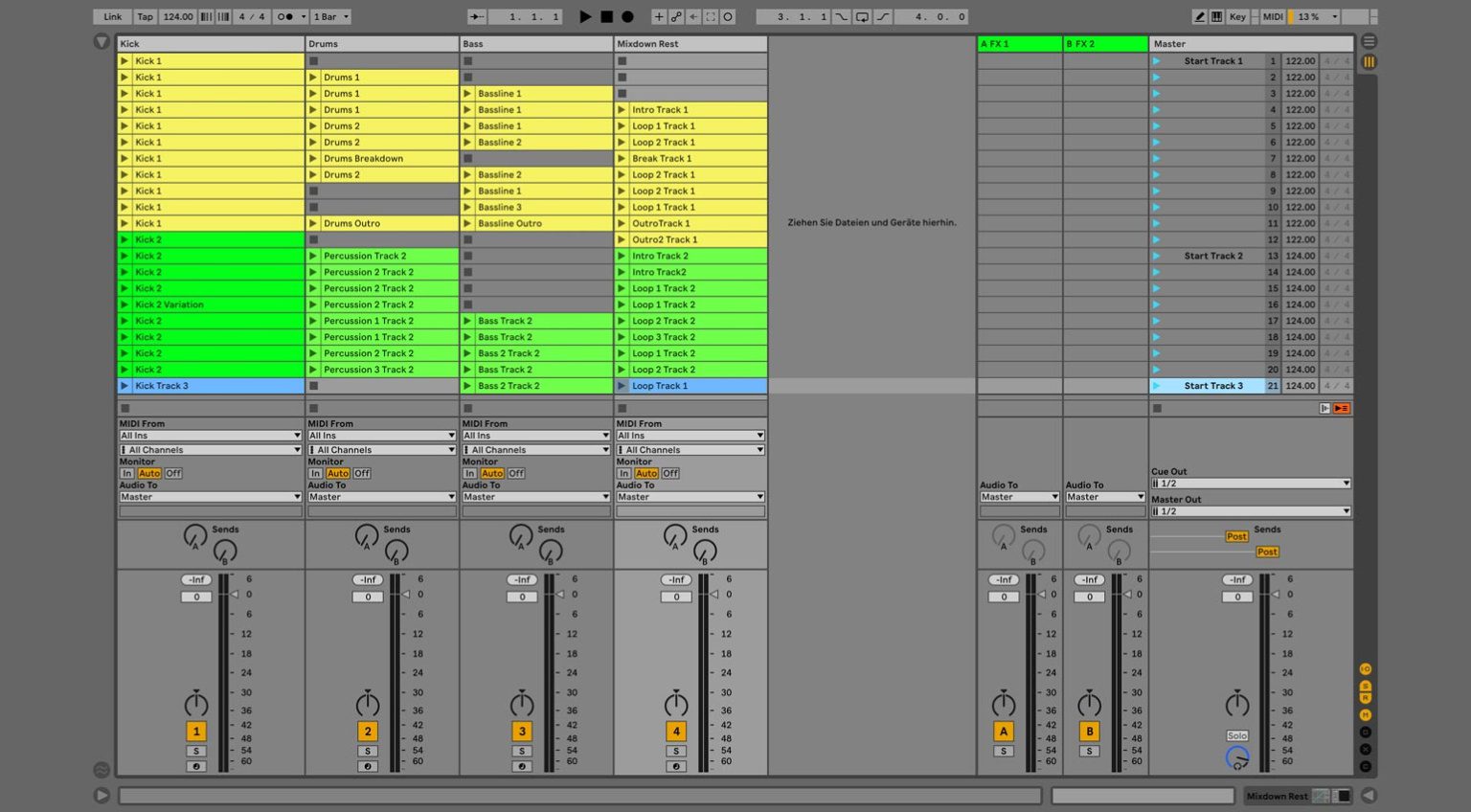This screenshot has height=812, width=1471.
Task: Toggle the Metronome button
Action: click(285, 16)
